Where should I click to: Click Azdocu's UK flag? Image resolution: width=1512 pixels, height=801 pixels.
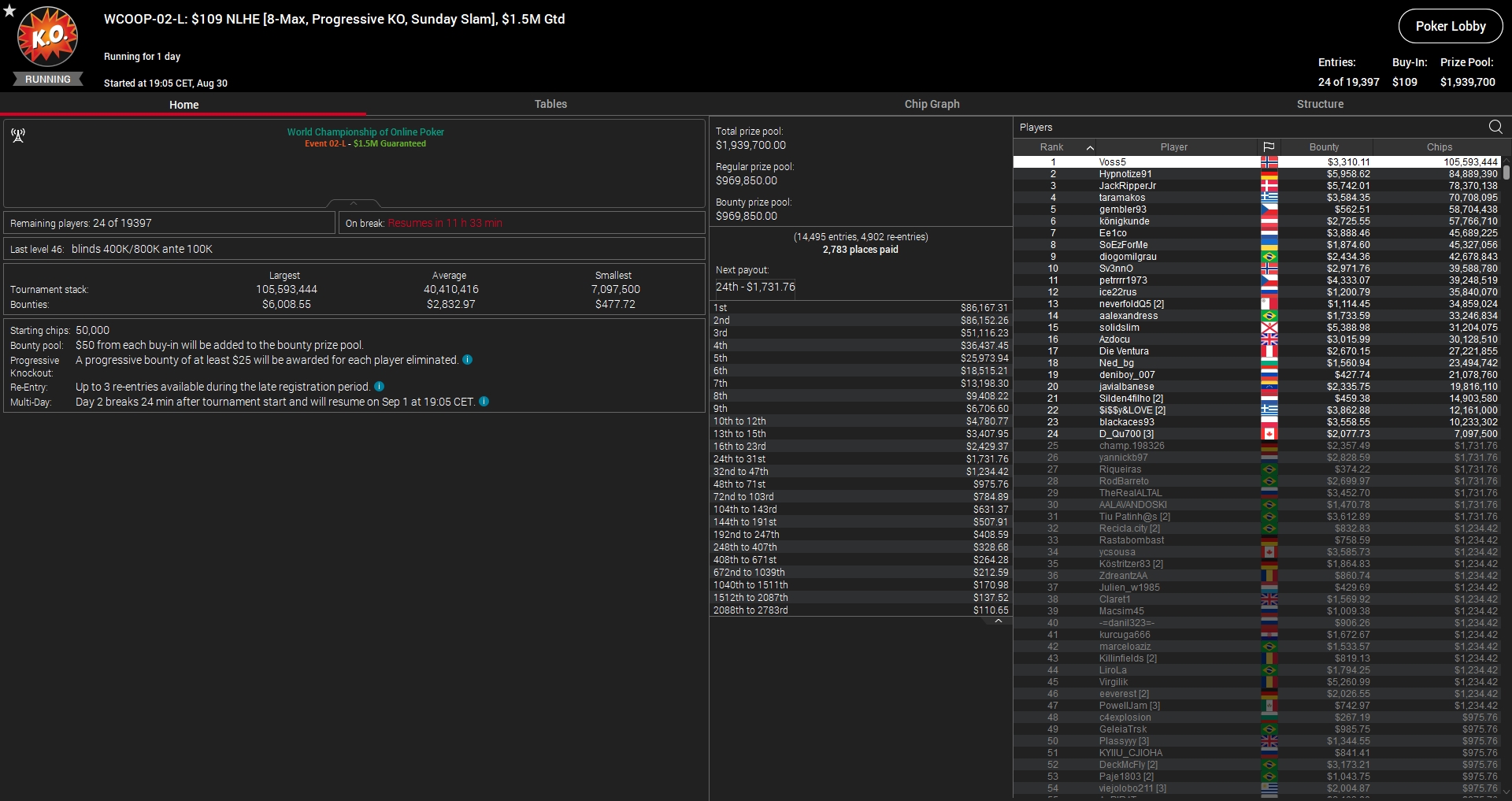[1269, 339]
